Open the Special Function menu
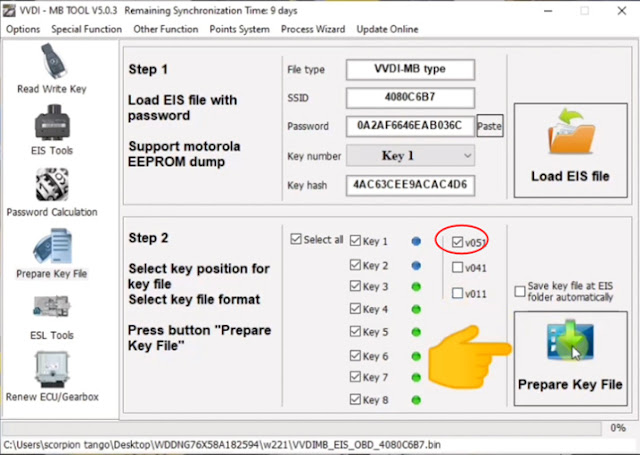Image resolution: width=640 pixels, height=455 pixels. [87, 29]
